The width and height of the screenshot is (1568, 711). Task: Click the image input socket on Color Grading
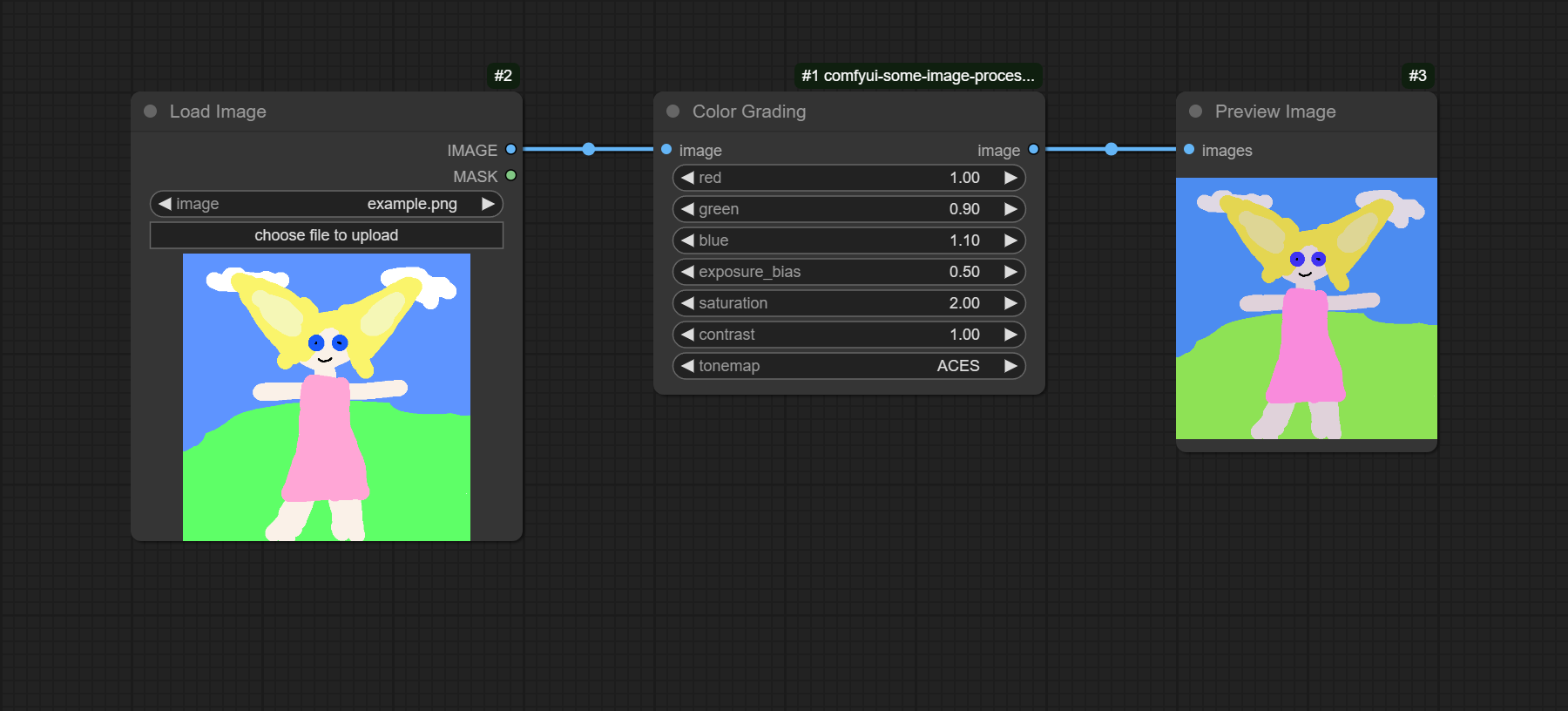click(x=666, y=150)
